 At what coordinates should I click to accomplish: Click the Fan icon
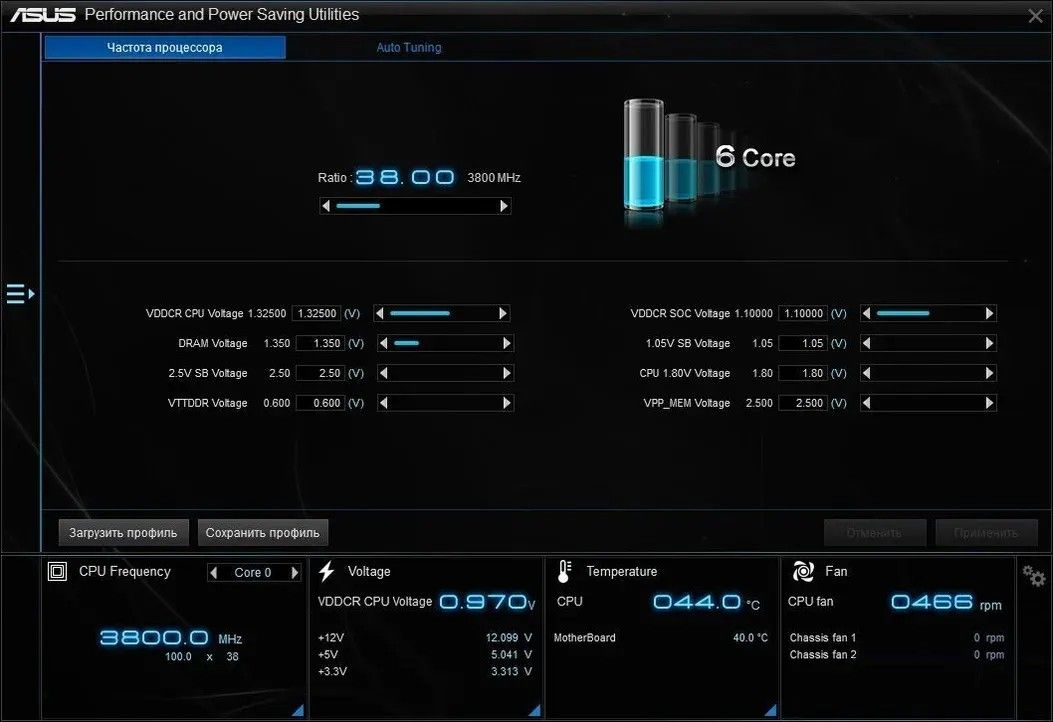tap(802, 571)
